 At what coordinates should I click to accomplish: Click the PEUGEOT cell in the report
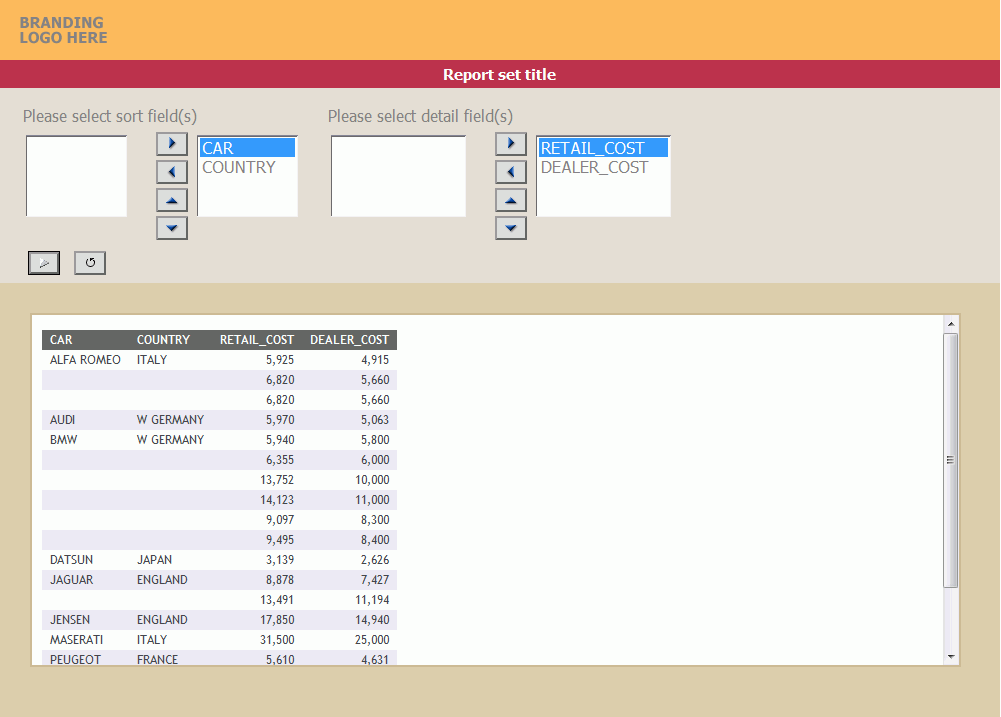pos(75,659)
